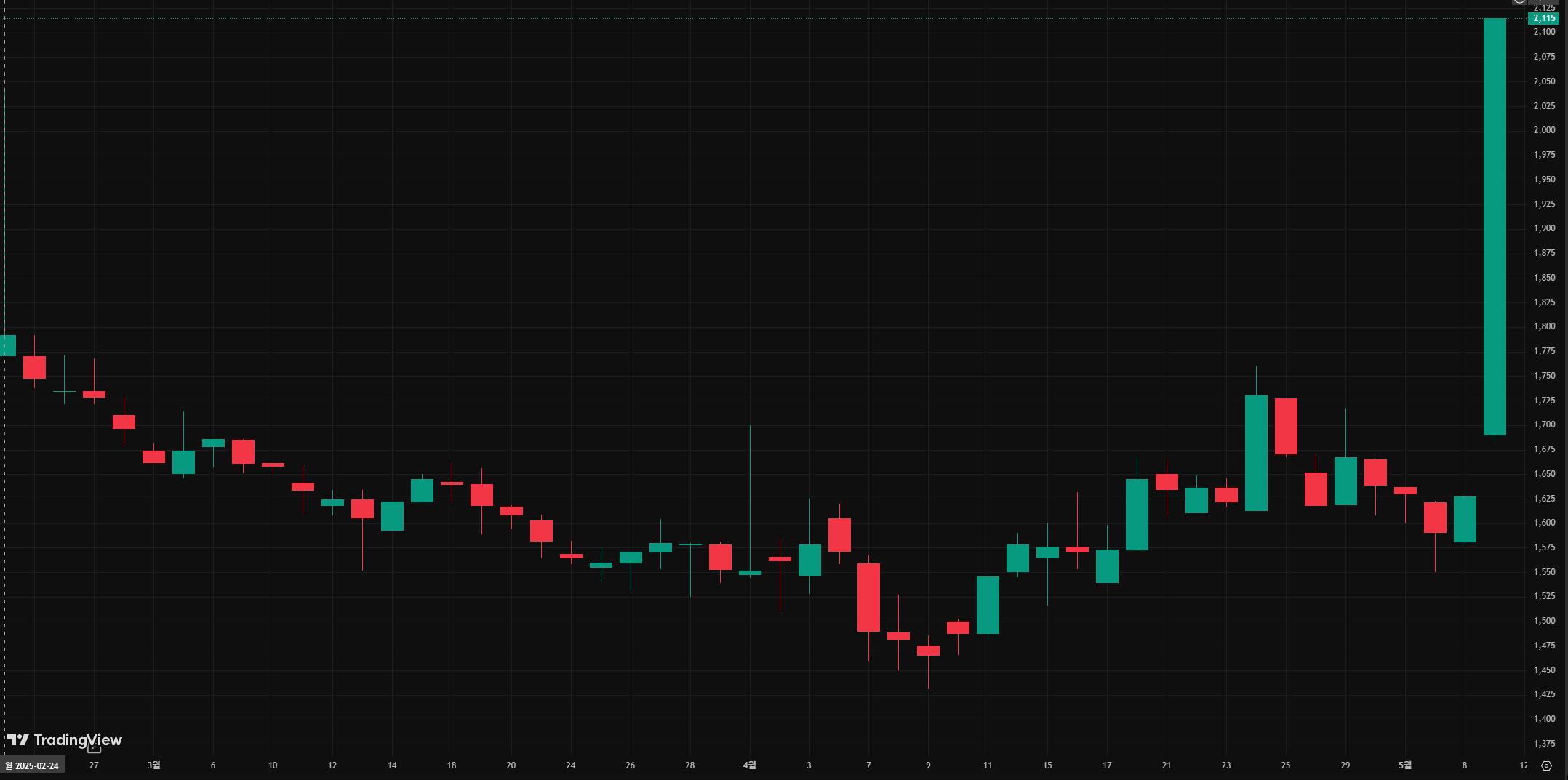Click the 4월 label on time axis
Image resolution: width=1568 pixels, height=780 pixels.
click(749, 765)
